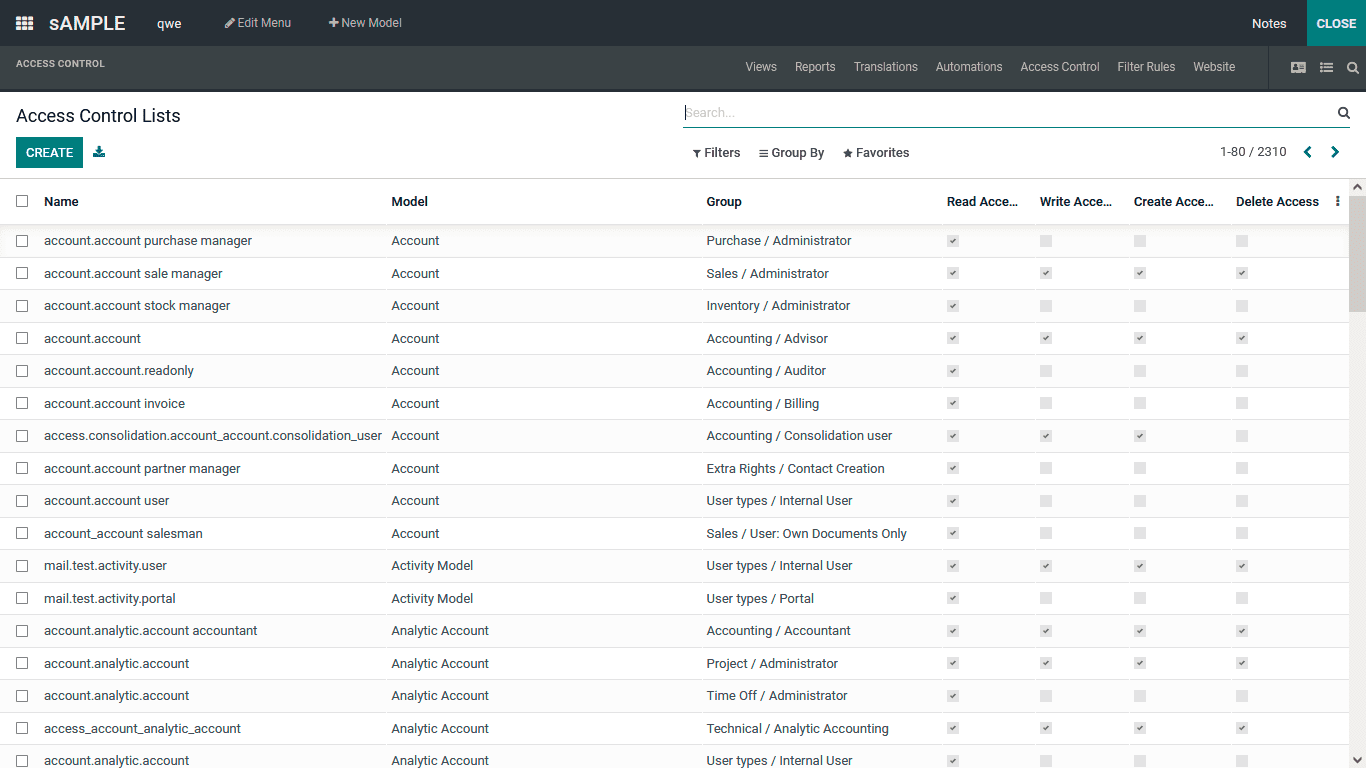The height and width of the screenshot is (768, 1366).
Task: Open search using the magnifier icon top right
Action: [1353, 67]
